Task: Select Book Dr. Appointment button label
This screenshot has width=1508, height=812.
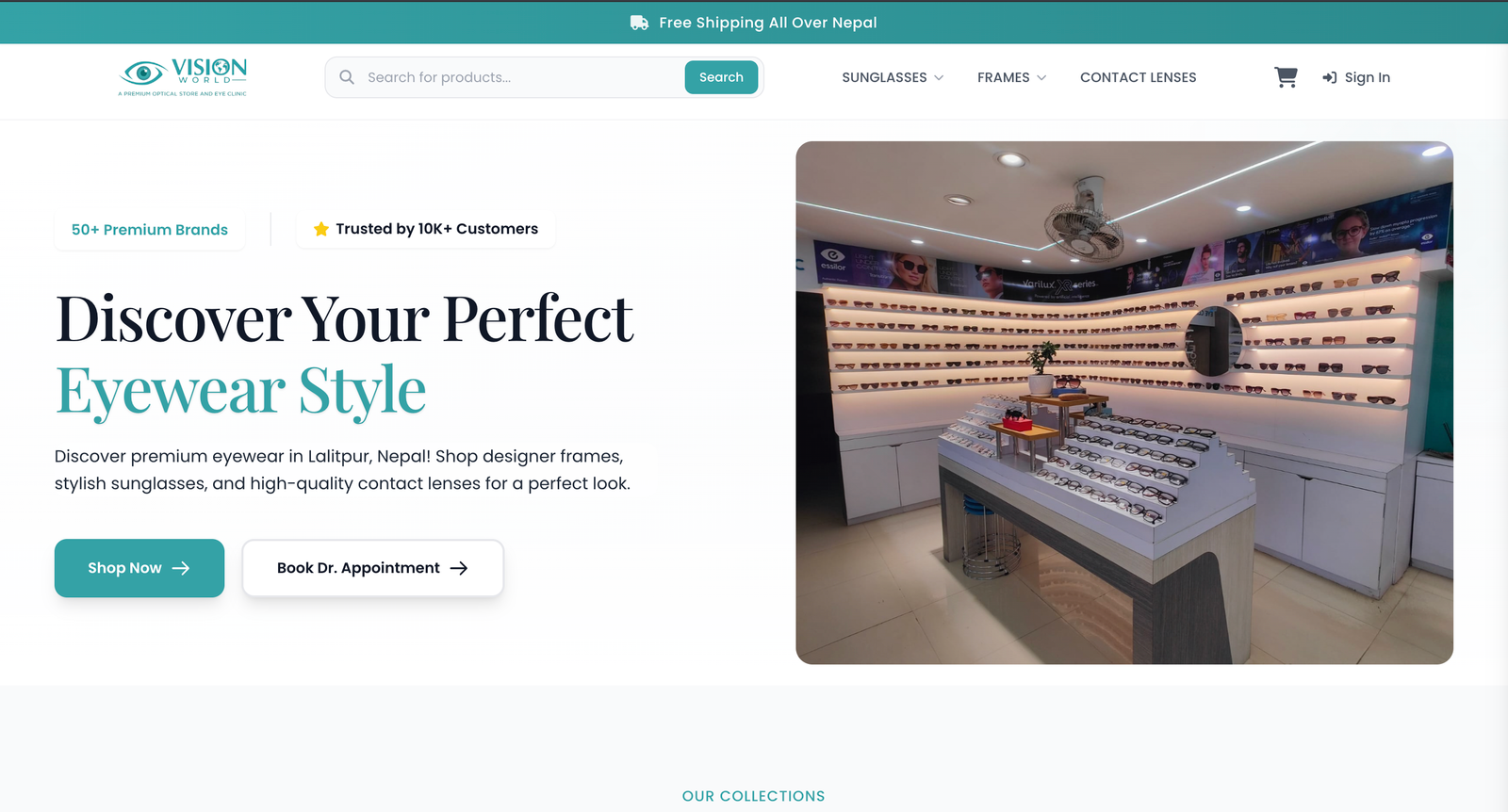Action: pyautogui.click(x=358, y=568)
